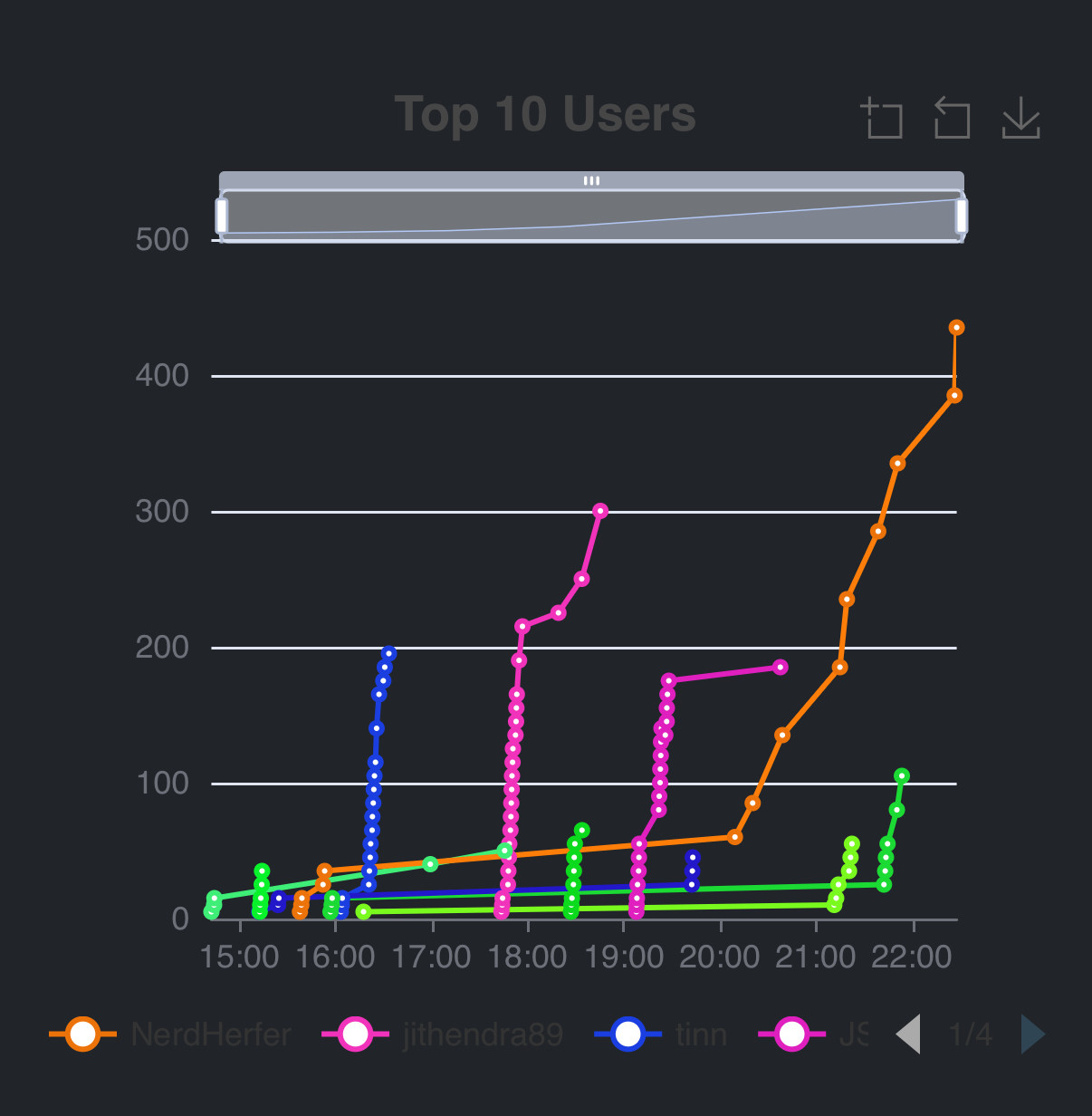Click the NerdHerfer orange legend marker

(83, 1034)
